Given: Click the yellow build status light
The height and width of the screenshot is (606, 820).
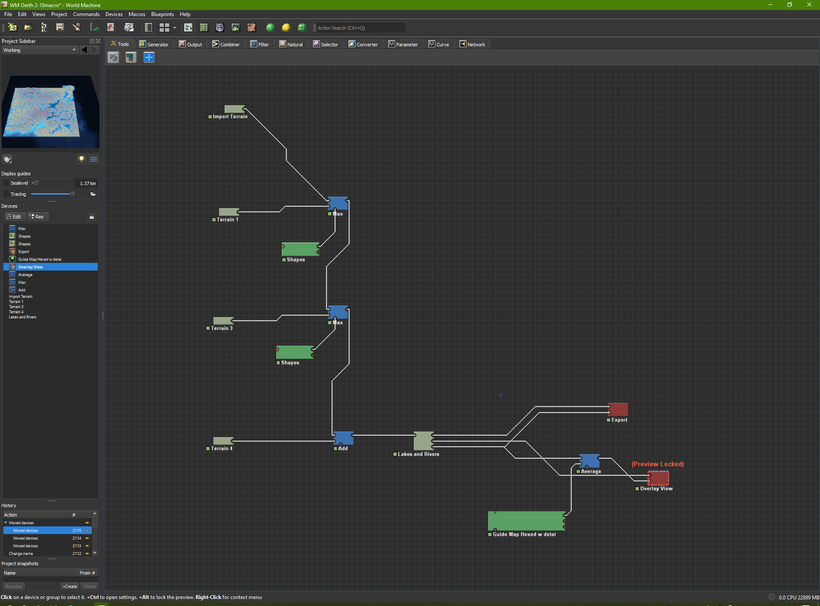Looking at the screenshot, I should [286, 27].
